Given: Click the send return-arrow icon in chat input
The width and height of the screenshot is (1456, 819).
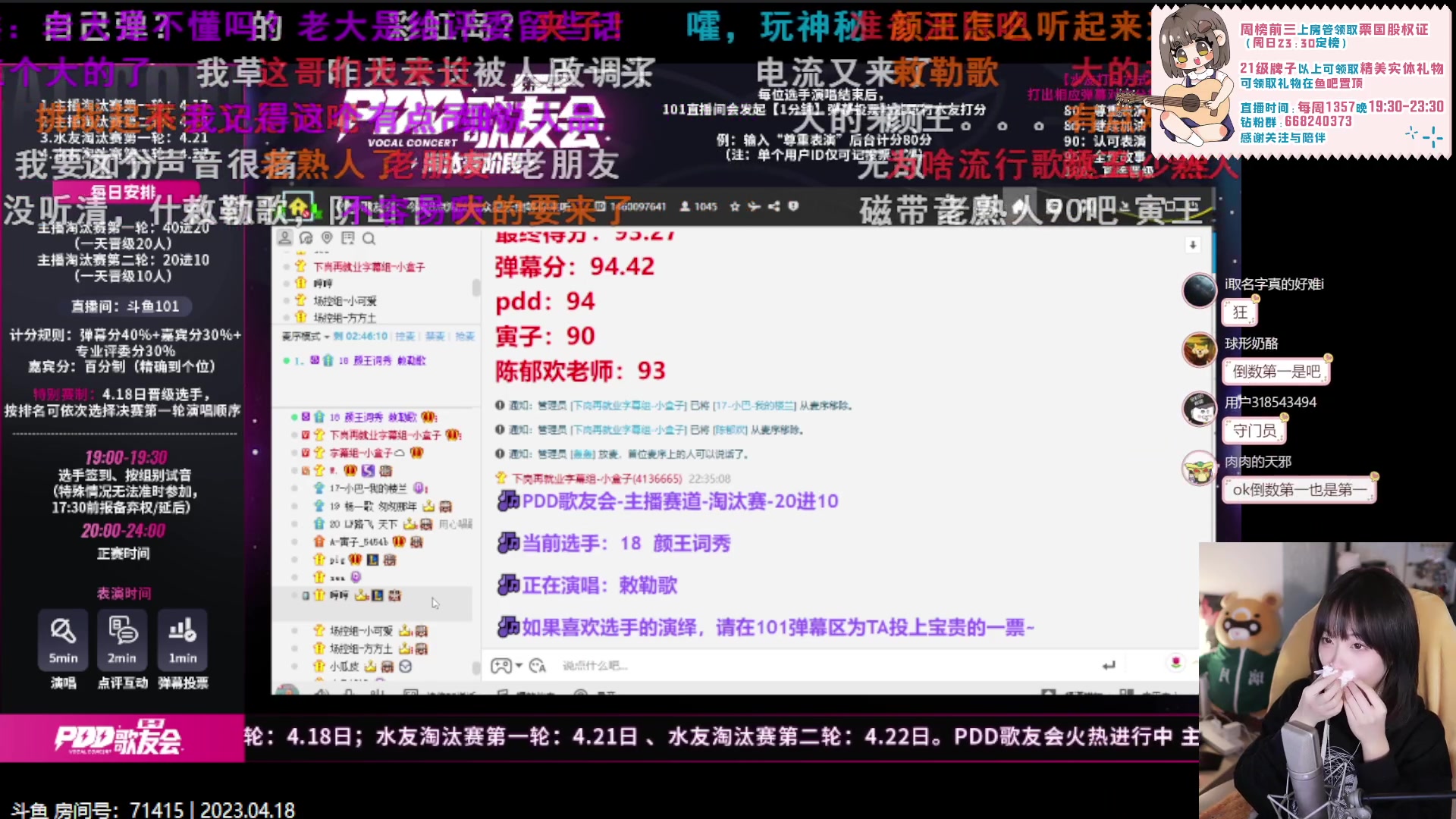Looking at the screenshot, I should 1109,666.
